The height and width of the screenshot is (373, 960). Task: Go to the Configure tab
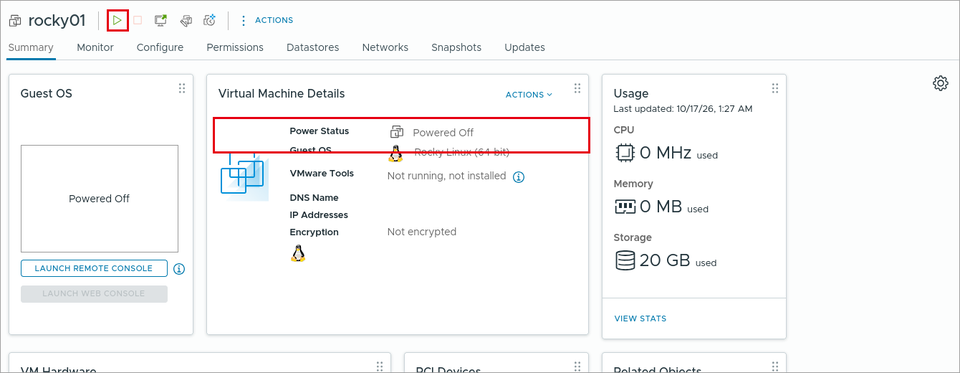[x=160, y=47]
